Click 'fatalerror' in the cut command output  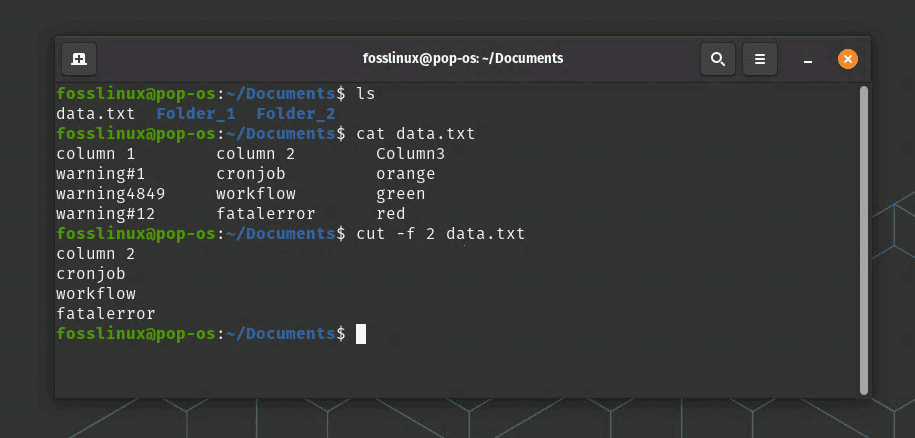pyautogui.click(x=105, y=314)
